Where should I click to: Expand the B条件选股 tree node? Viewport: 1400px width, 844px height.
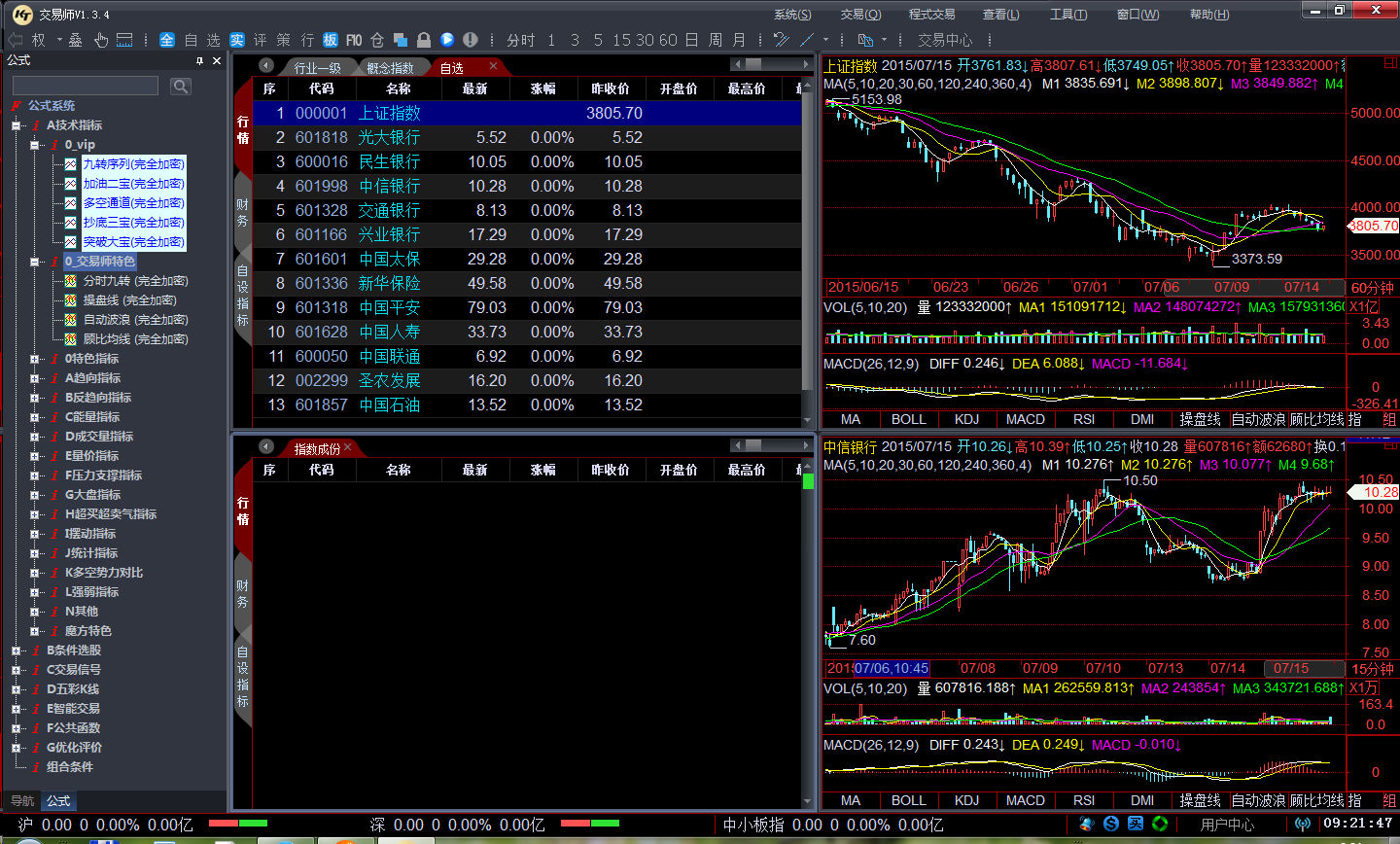pos(17,651)
